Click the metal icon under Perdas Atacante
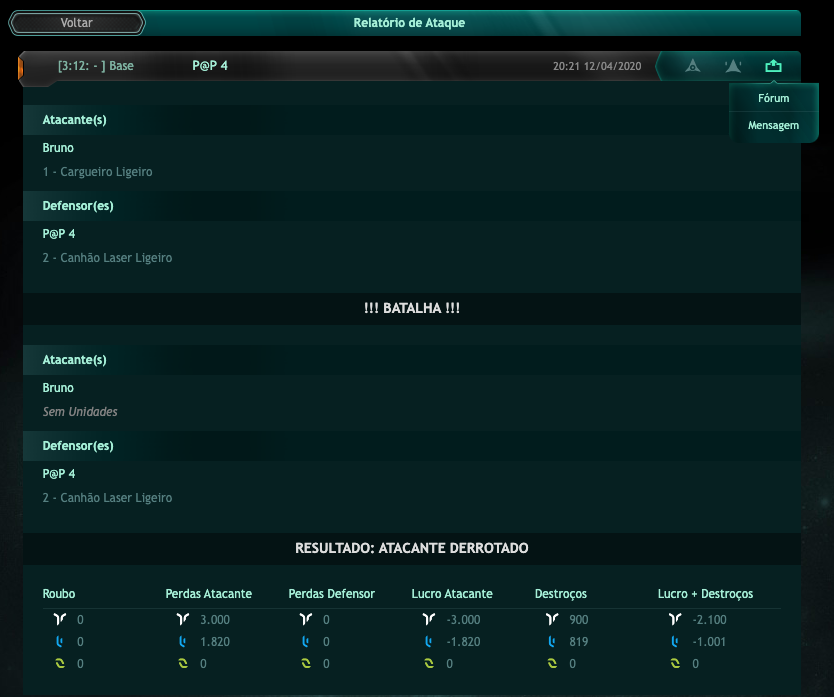The image size is (834, 697). click(182, 619)
